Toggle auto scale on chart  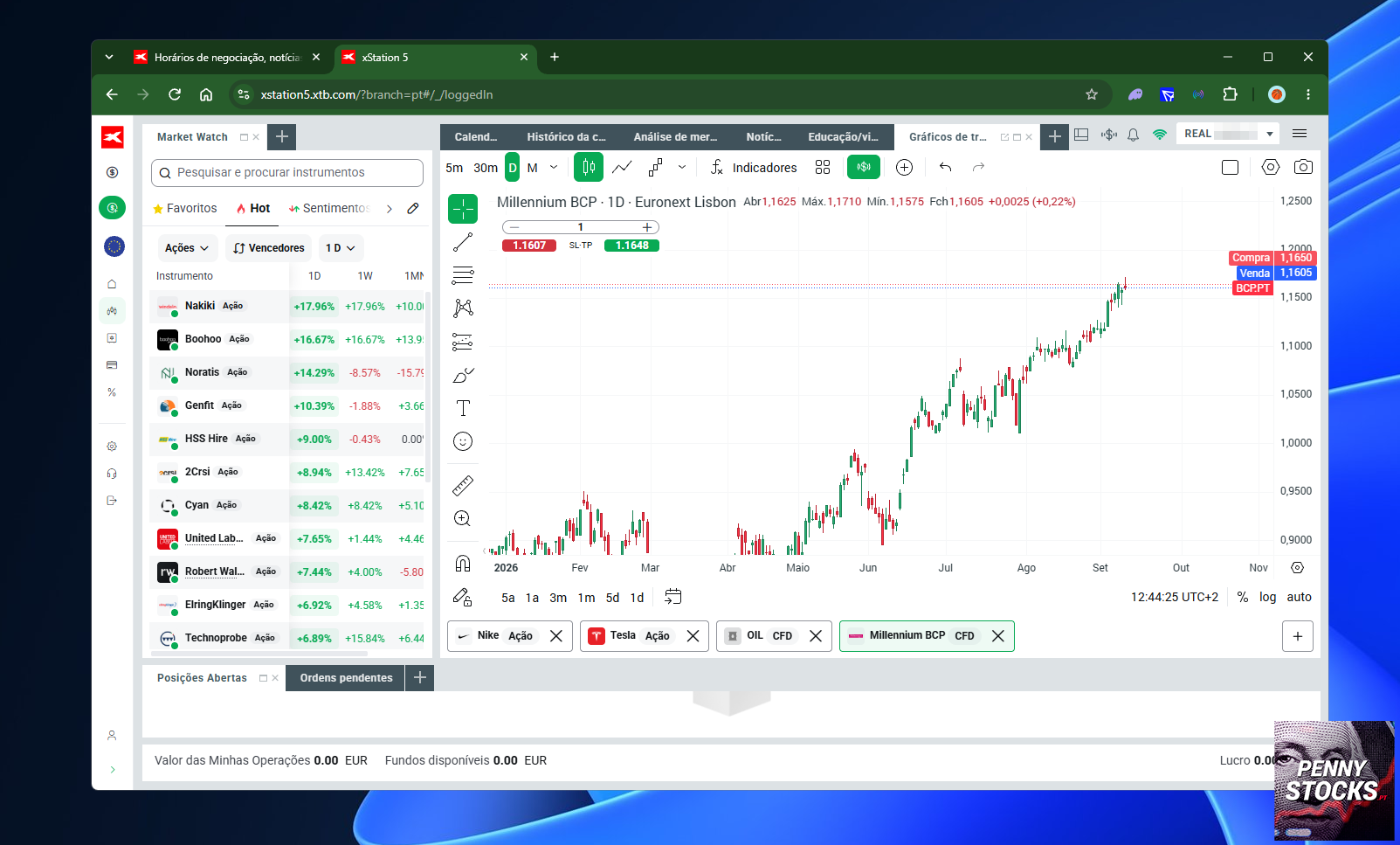coord(1299,597)
